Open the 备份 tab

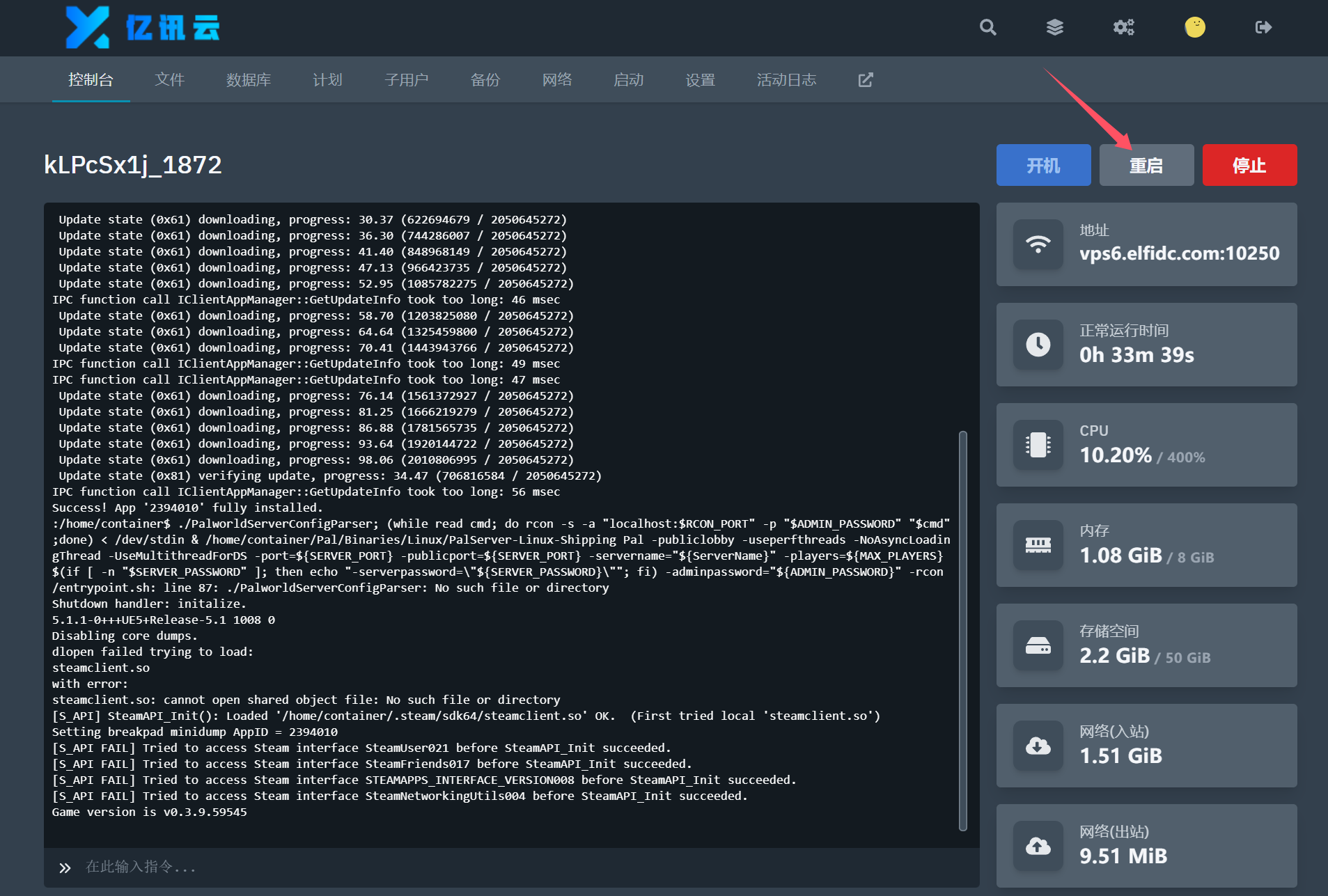click(485, 80)
